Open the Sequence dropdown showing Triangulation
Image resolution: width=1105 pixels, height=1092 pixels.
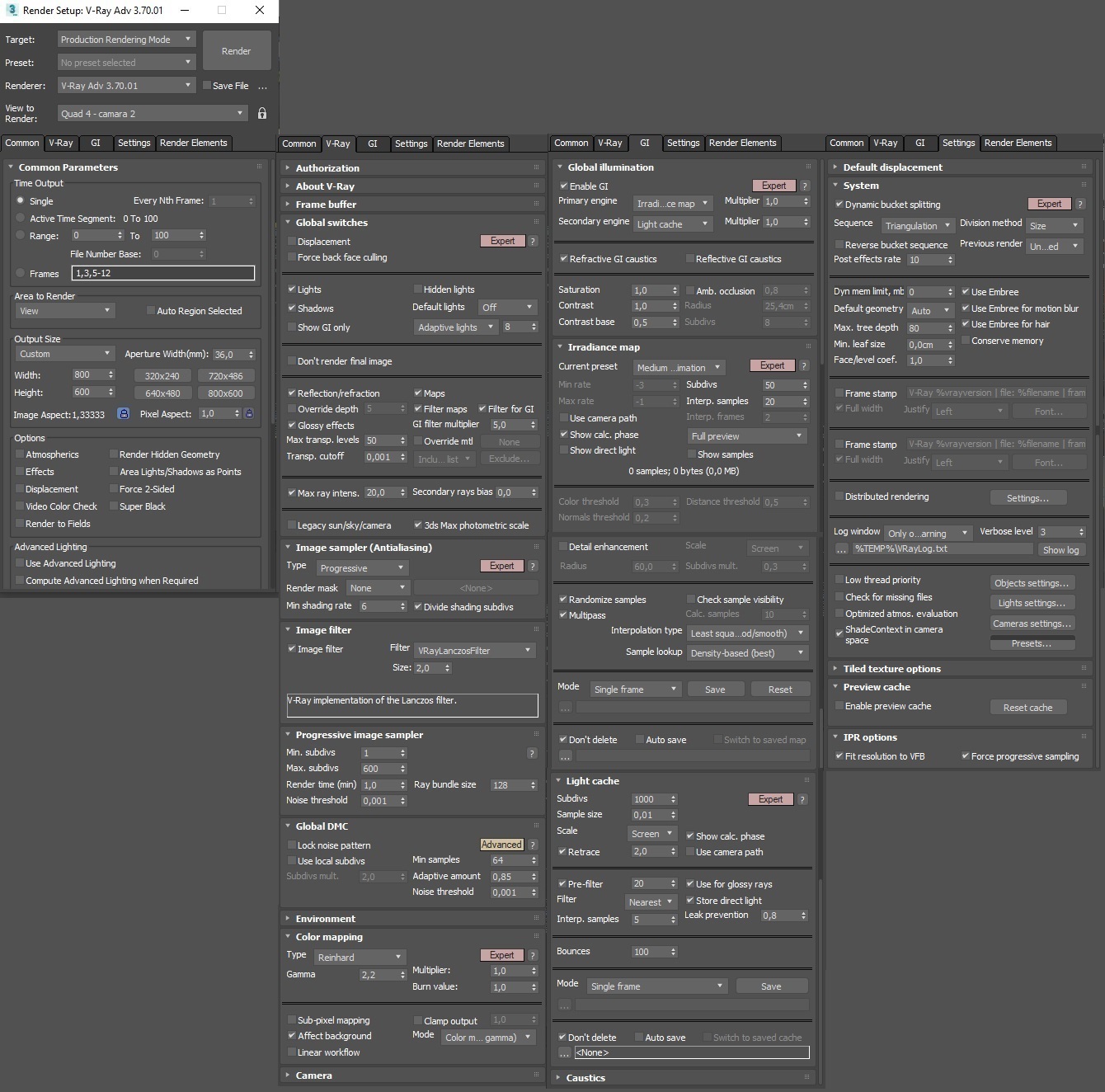(x=917, y=225)
